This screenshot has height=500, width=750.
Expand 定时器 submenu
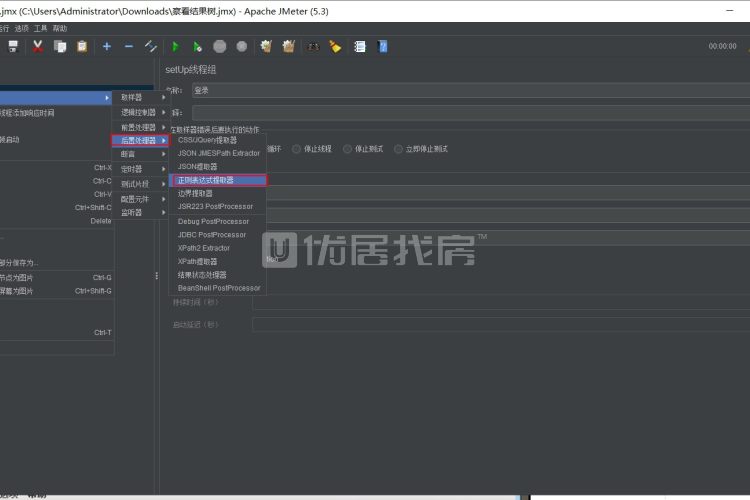click(x=141, y=169)
